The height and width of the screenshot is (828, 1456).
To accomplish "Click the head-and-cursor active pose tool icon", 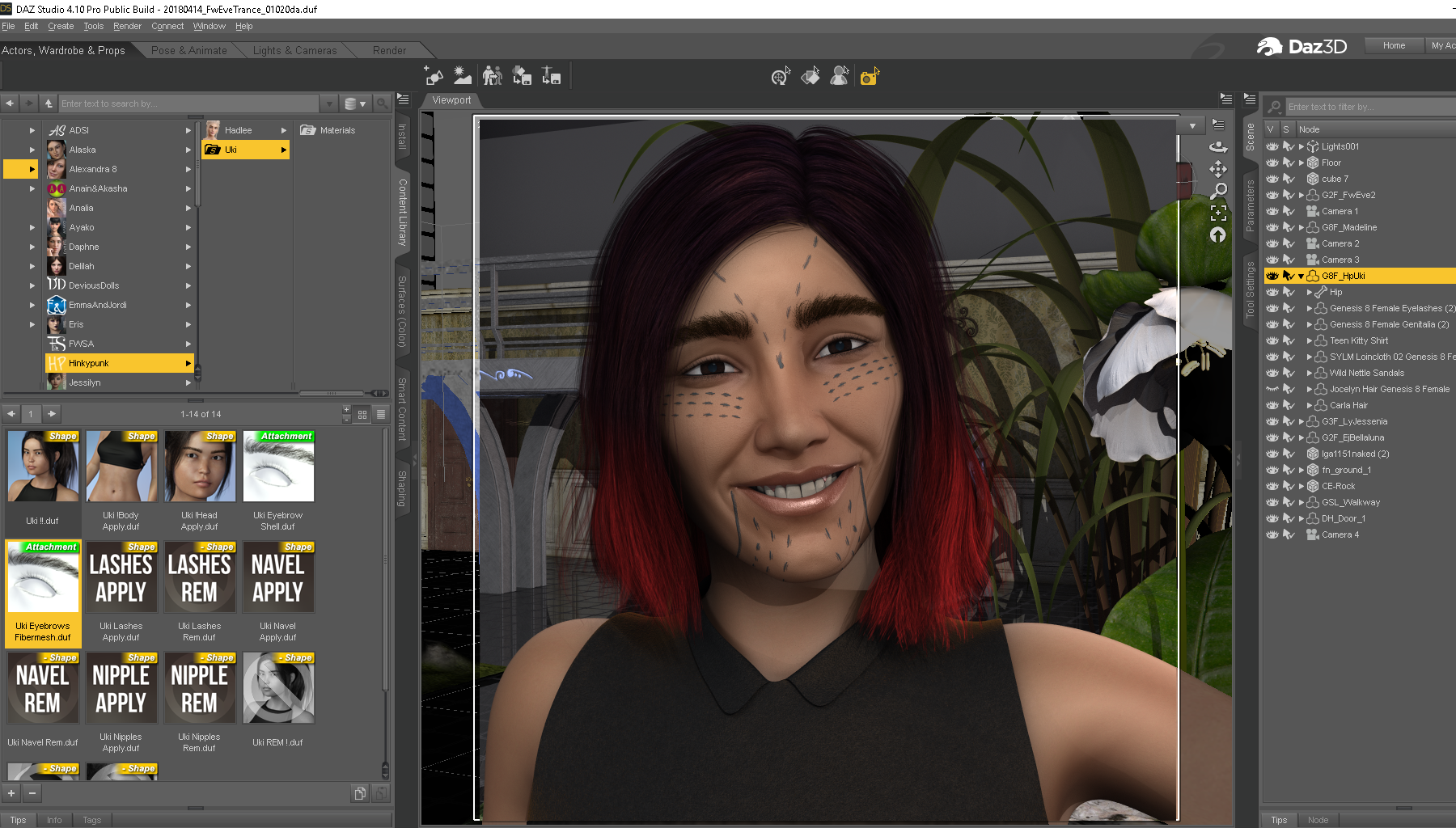I will pyautogui.click(x=840, y=77).
